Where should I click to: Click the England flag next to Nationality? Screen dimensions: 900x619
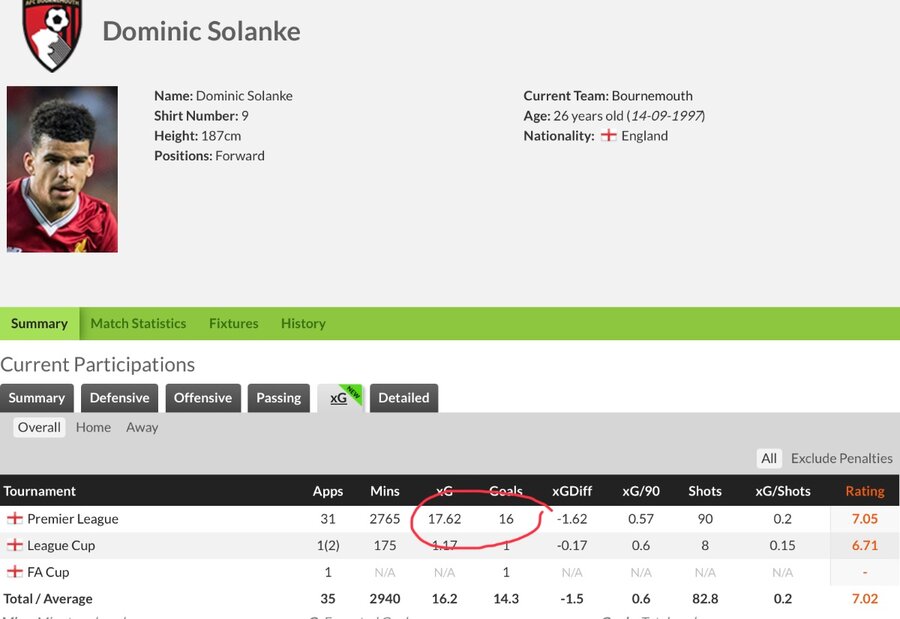coord(608,136)
